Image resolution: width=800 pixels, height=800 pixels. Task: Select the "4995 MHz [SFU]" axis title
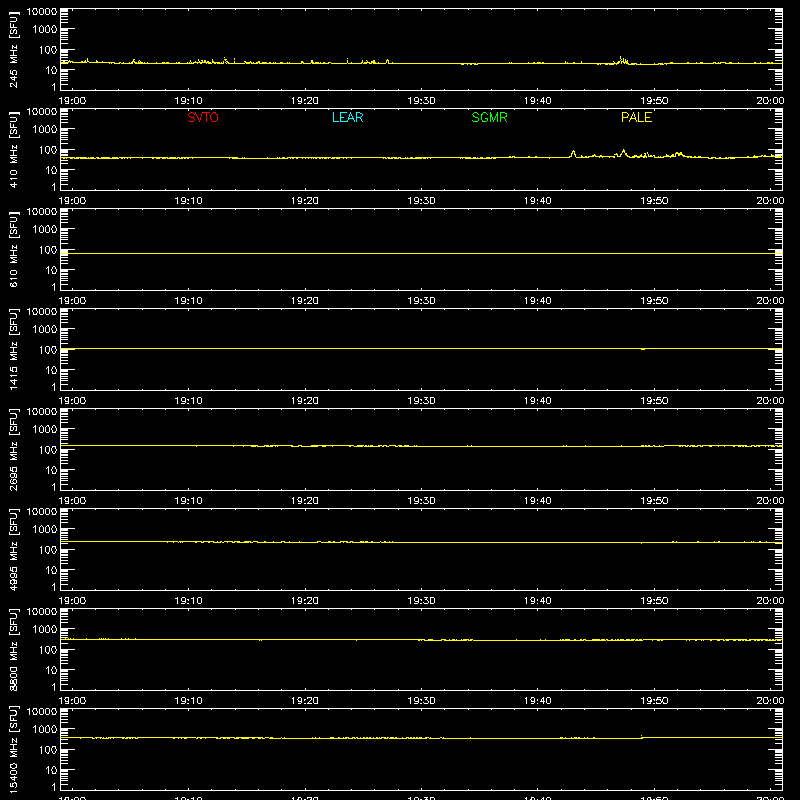tap(14, 549)
